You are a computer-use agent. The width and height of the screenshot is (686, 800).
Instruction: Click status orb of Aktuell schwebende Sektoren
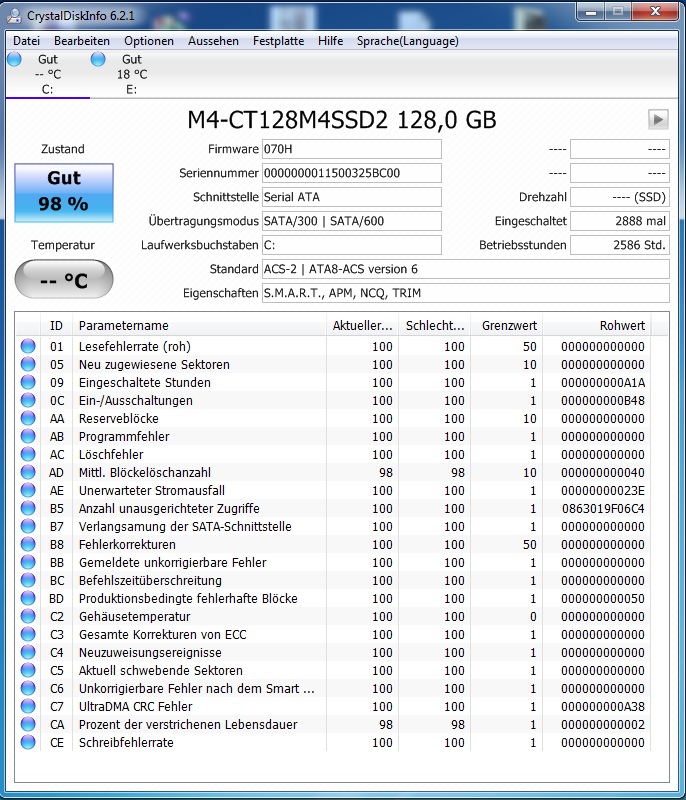click(x=28, y=670)
